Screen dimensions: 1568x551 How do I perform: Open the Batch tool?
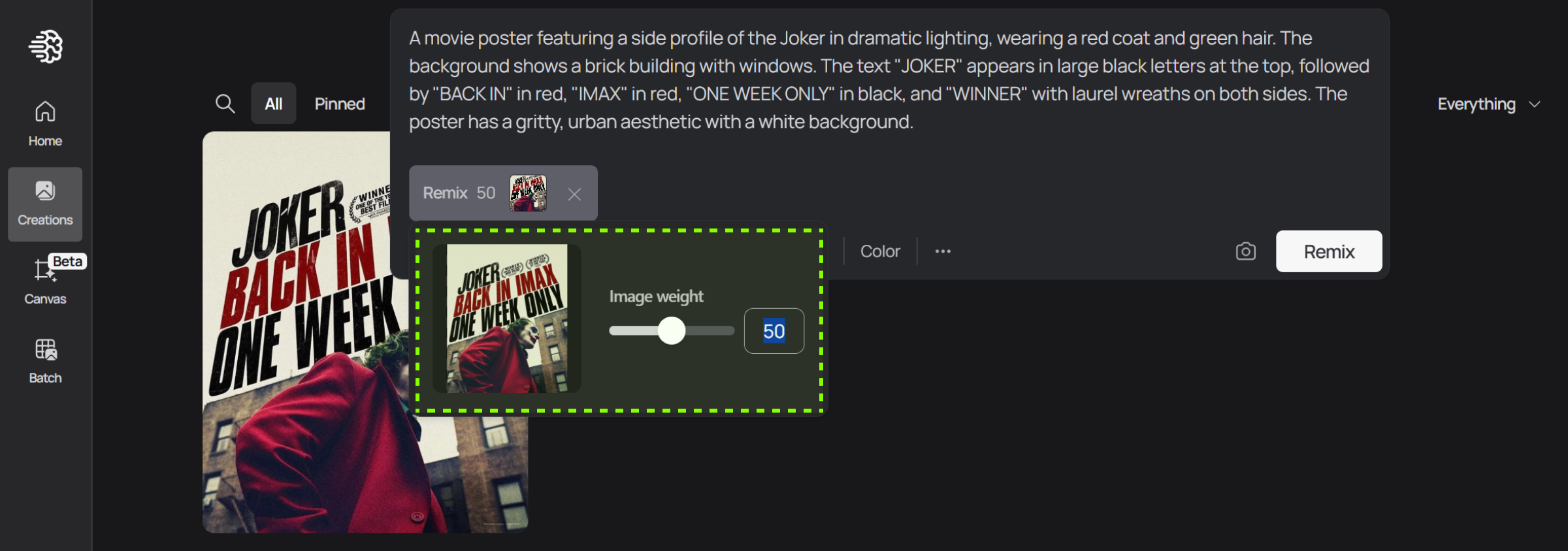tap(45, 361)
